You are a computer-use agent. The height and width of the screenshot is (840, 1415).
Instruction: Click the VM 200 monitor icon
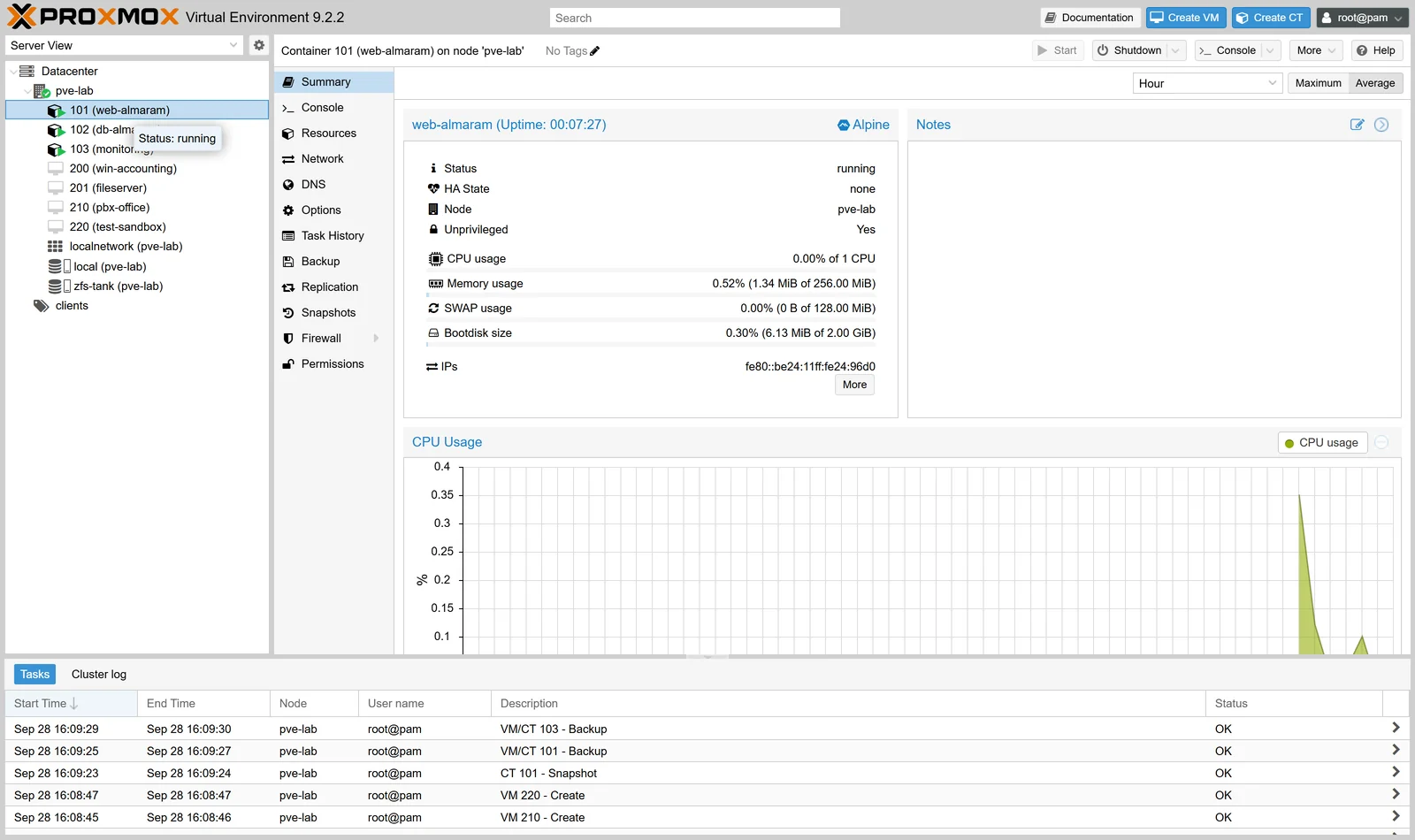[56, 169]
